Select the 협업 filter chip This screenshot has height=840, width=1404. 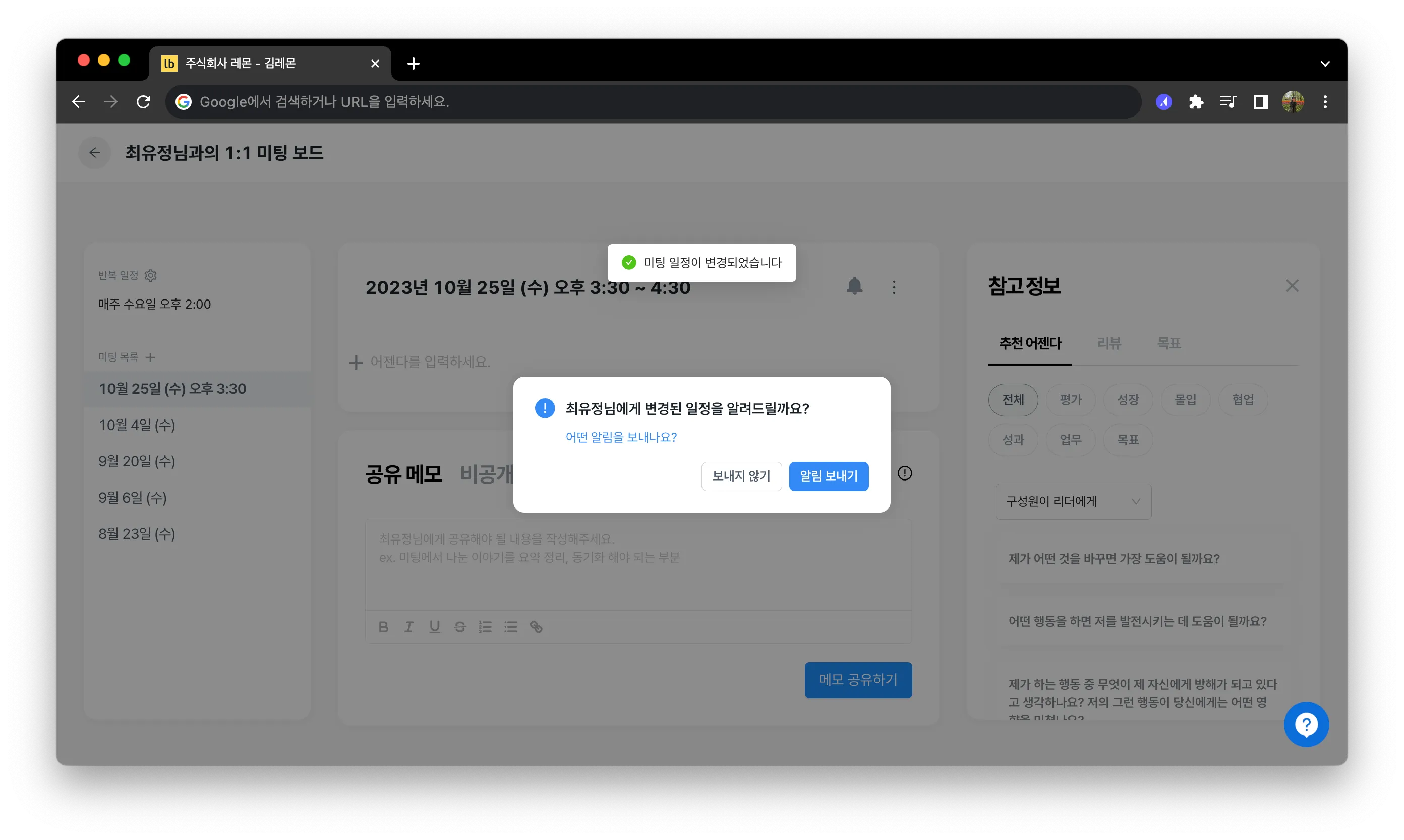[x=1243, y=400]
